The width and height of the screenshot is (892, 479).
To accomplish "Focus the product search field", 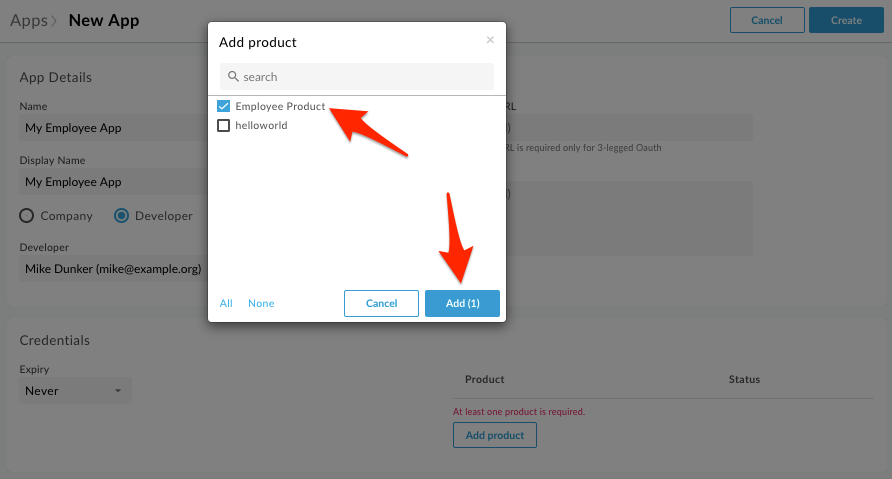I will [357, 76].
